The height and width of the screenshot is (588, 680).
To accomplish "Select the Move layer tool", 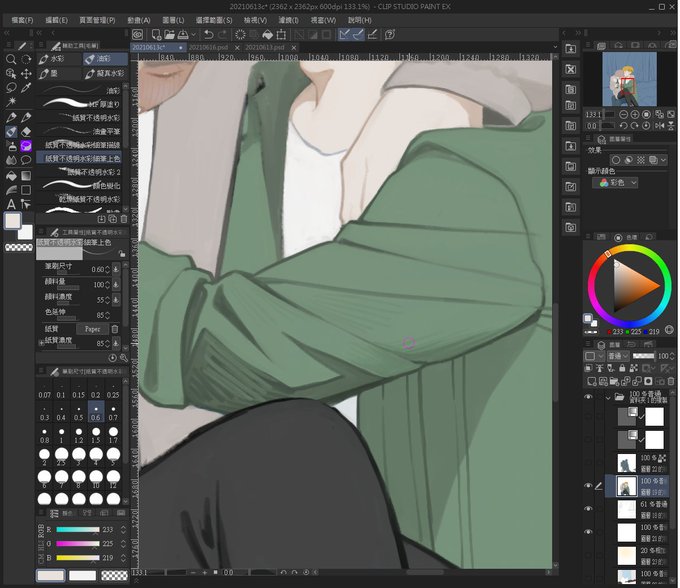I will pyautogui.click(x=26, y=74).
